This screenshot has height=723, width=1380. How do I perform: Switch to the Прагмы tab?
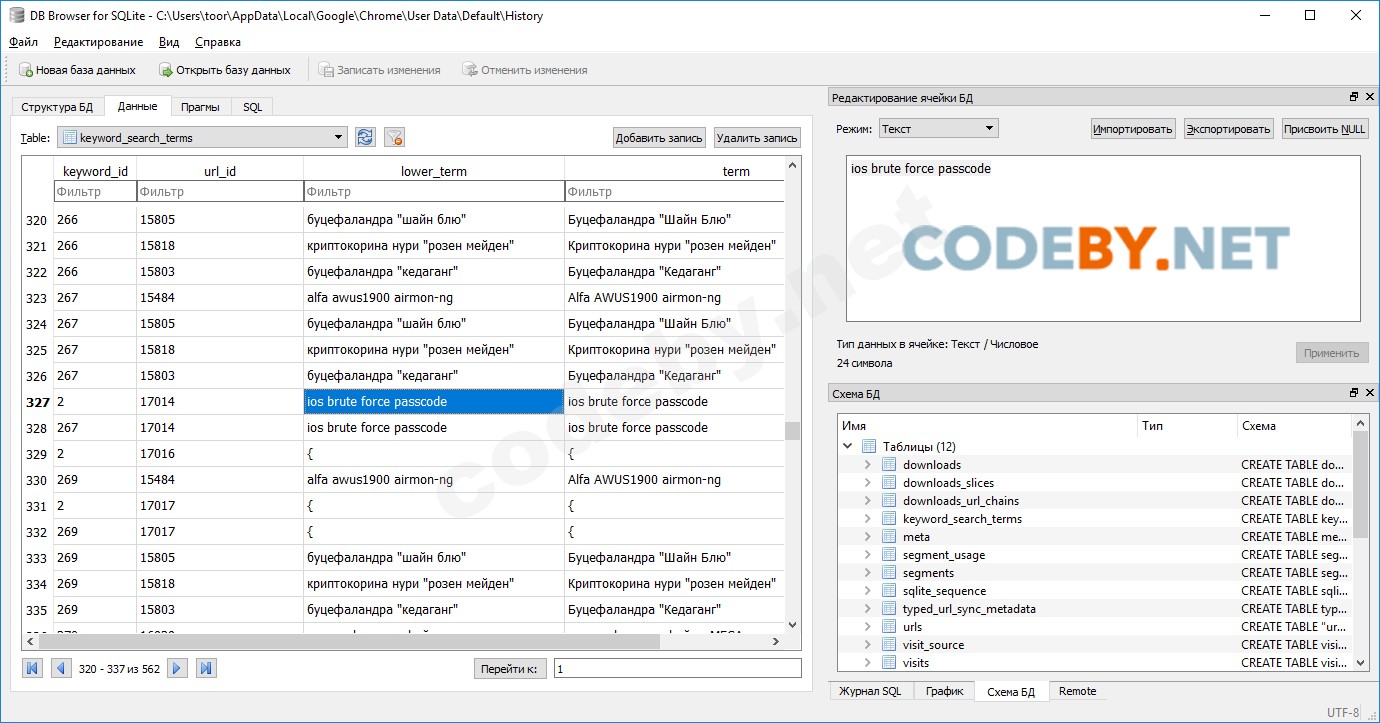click(200, 107)
